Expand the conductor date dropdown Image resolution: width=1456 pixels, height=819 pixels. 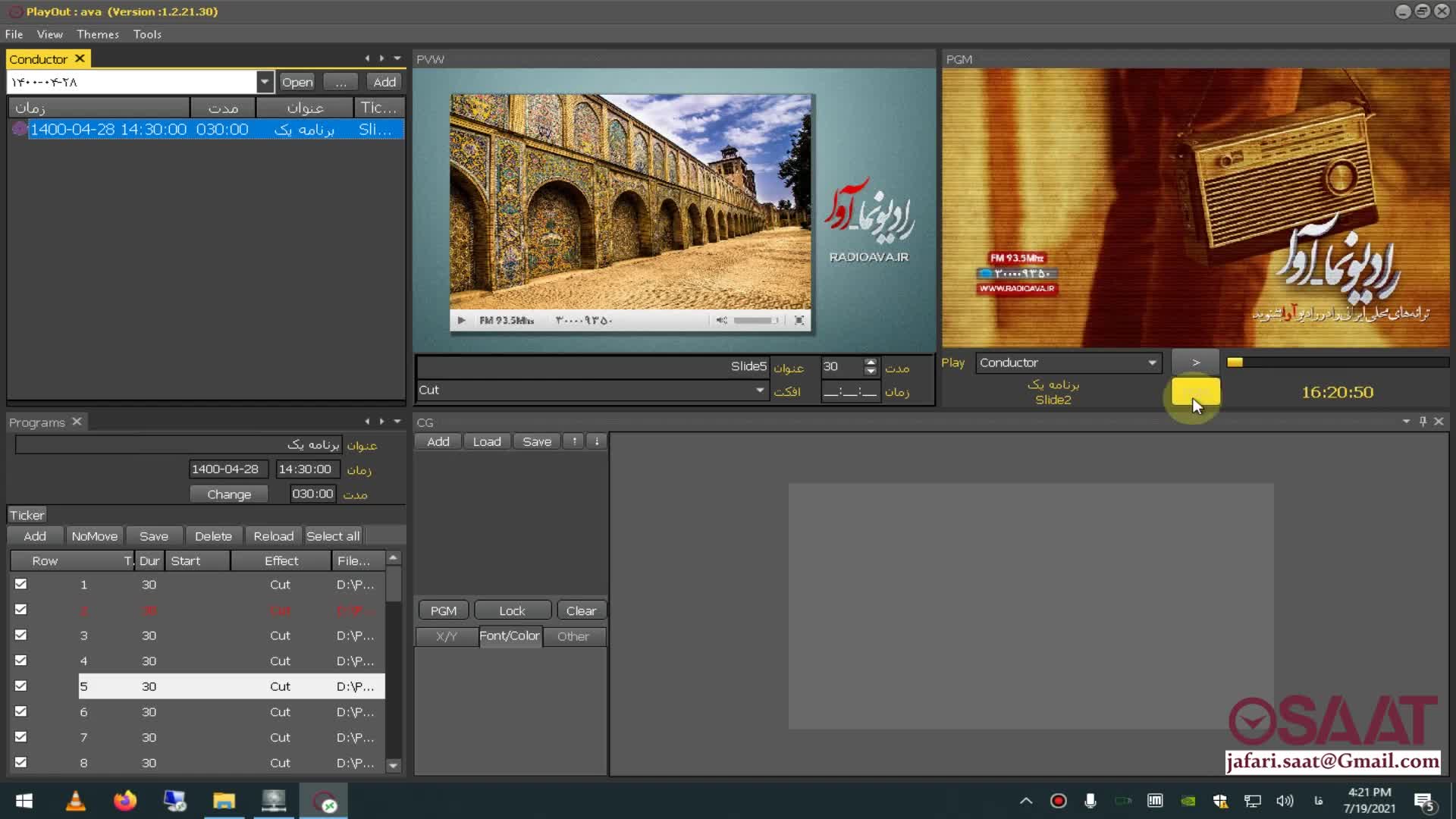(264, 82)
